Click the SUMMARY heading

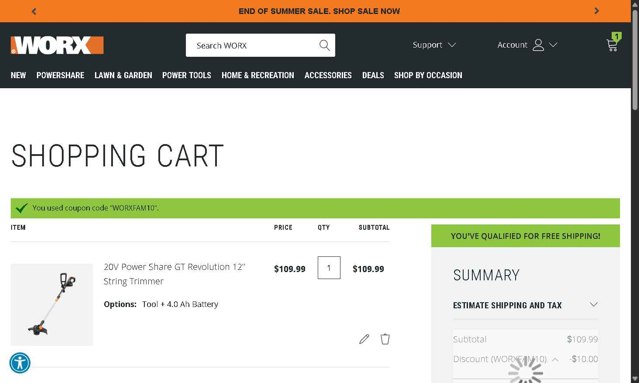click(x=486, y=275)
